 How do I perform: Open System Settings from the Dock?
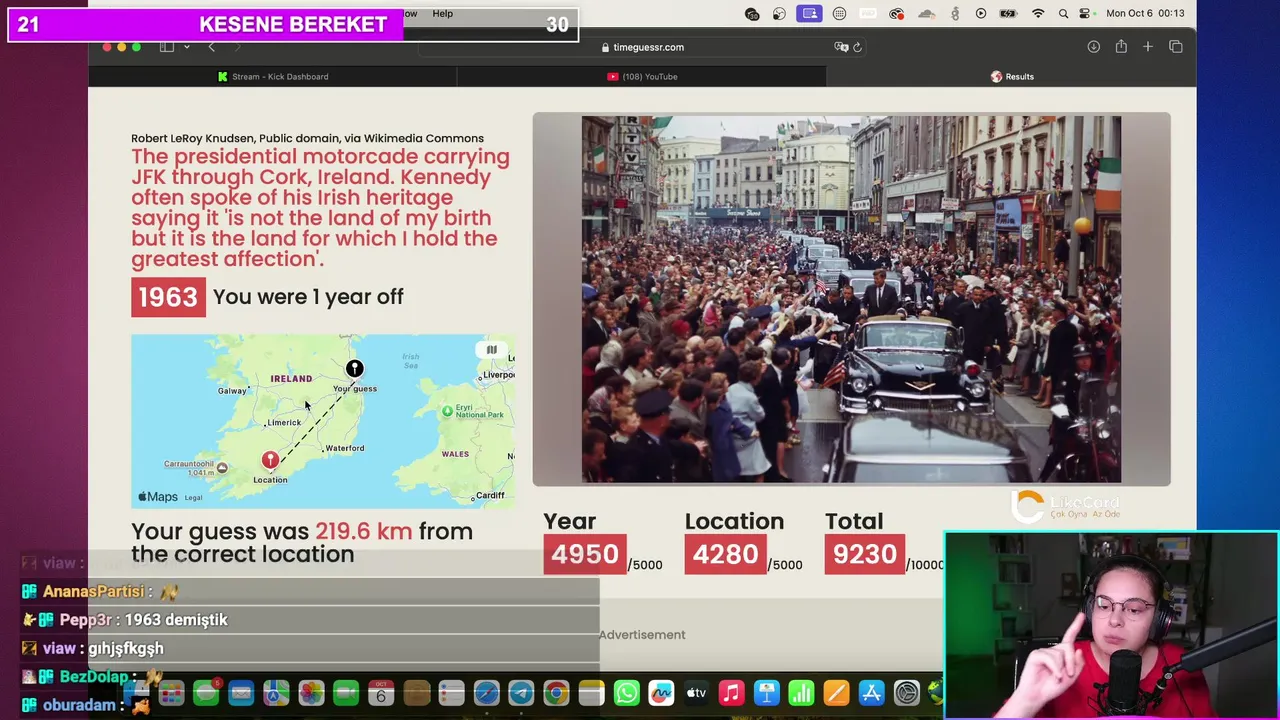[x=906, y=693]
